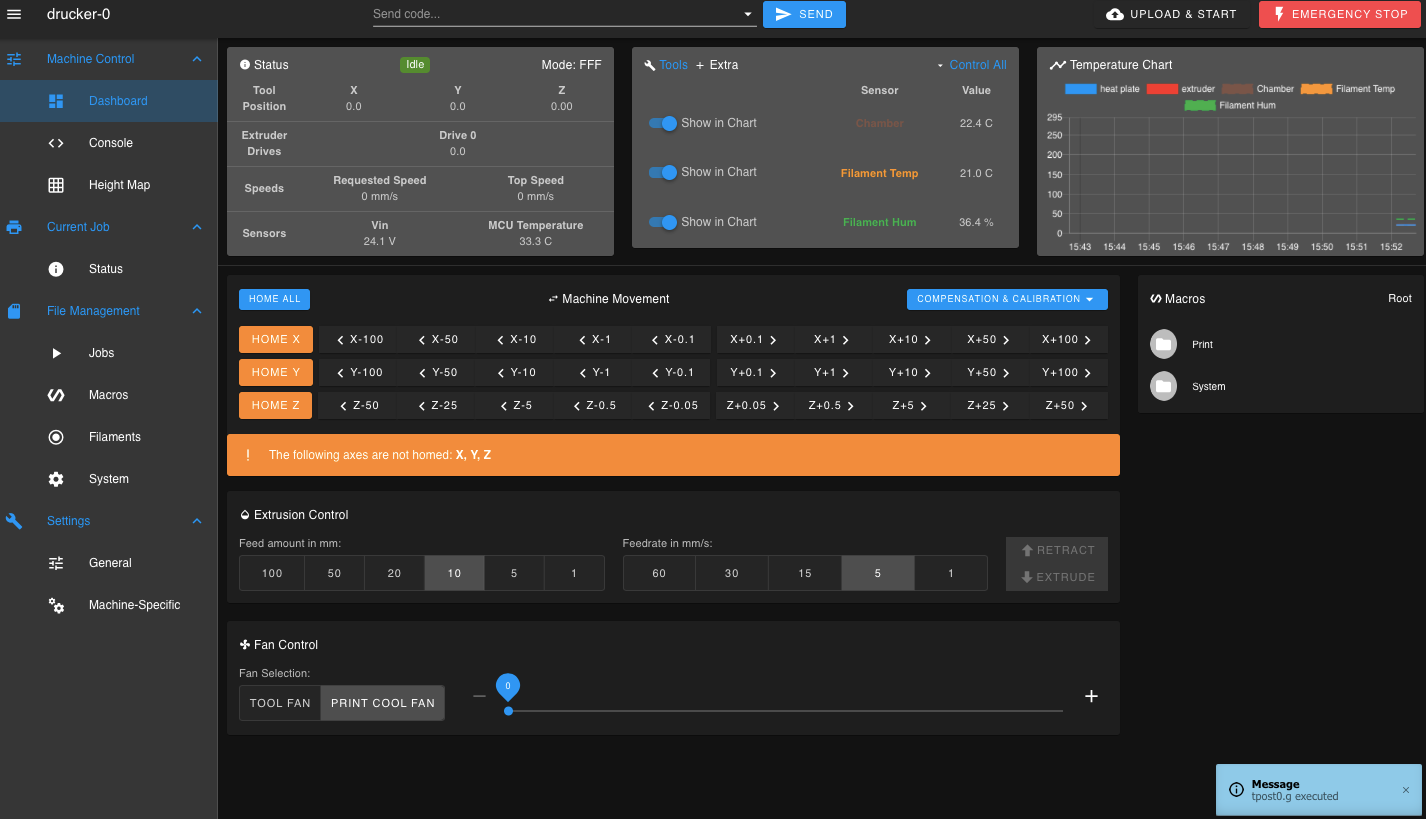The height and width of the screenshot is (819, 1426).
Task: Switch to the Extra tab
Action: 717,65
